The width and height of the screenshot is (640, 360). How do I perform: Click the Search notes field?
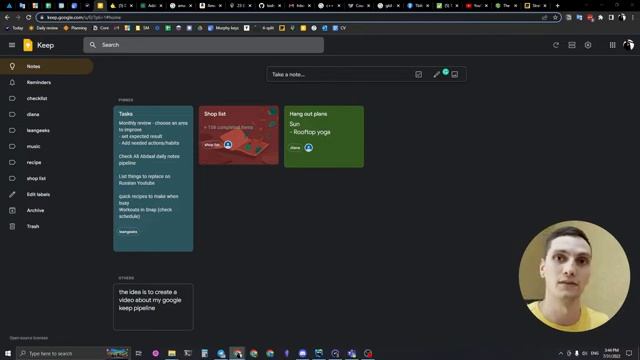tap(204, 45)
